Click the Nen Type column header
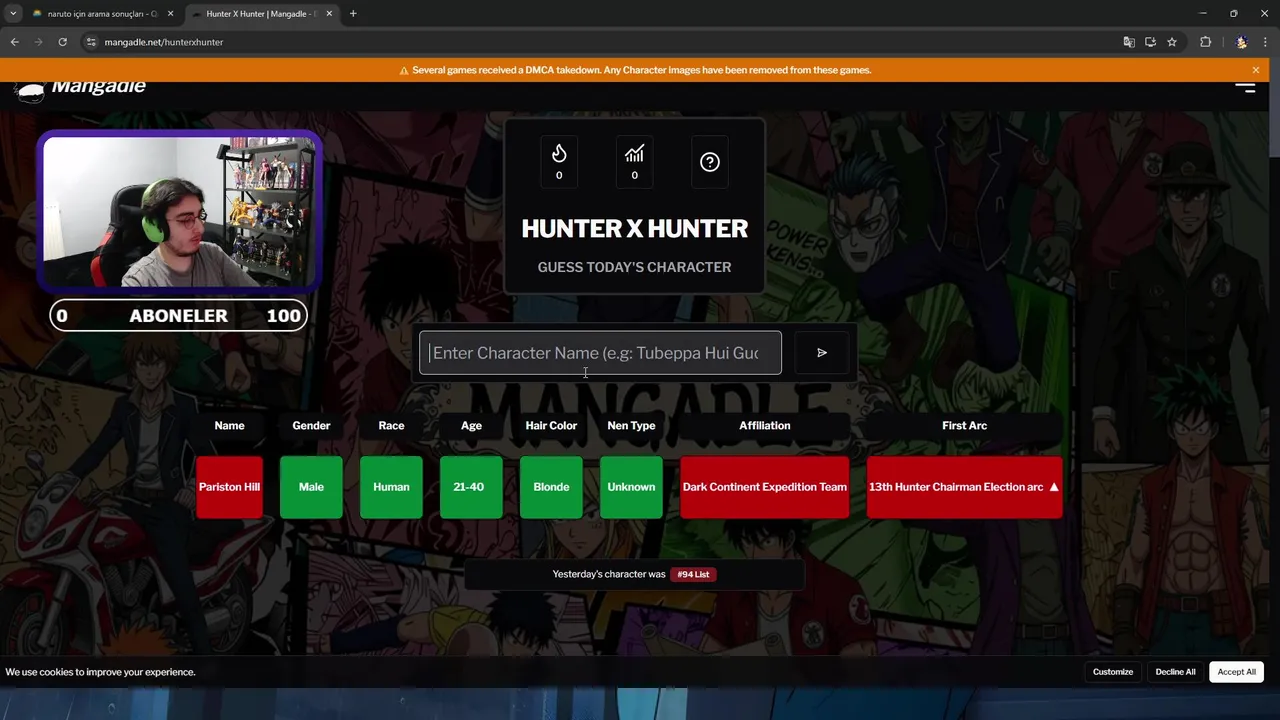This screenshot has height=720, width=1280. point(631,426)
